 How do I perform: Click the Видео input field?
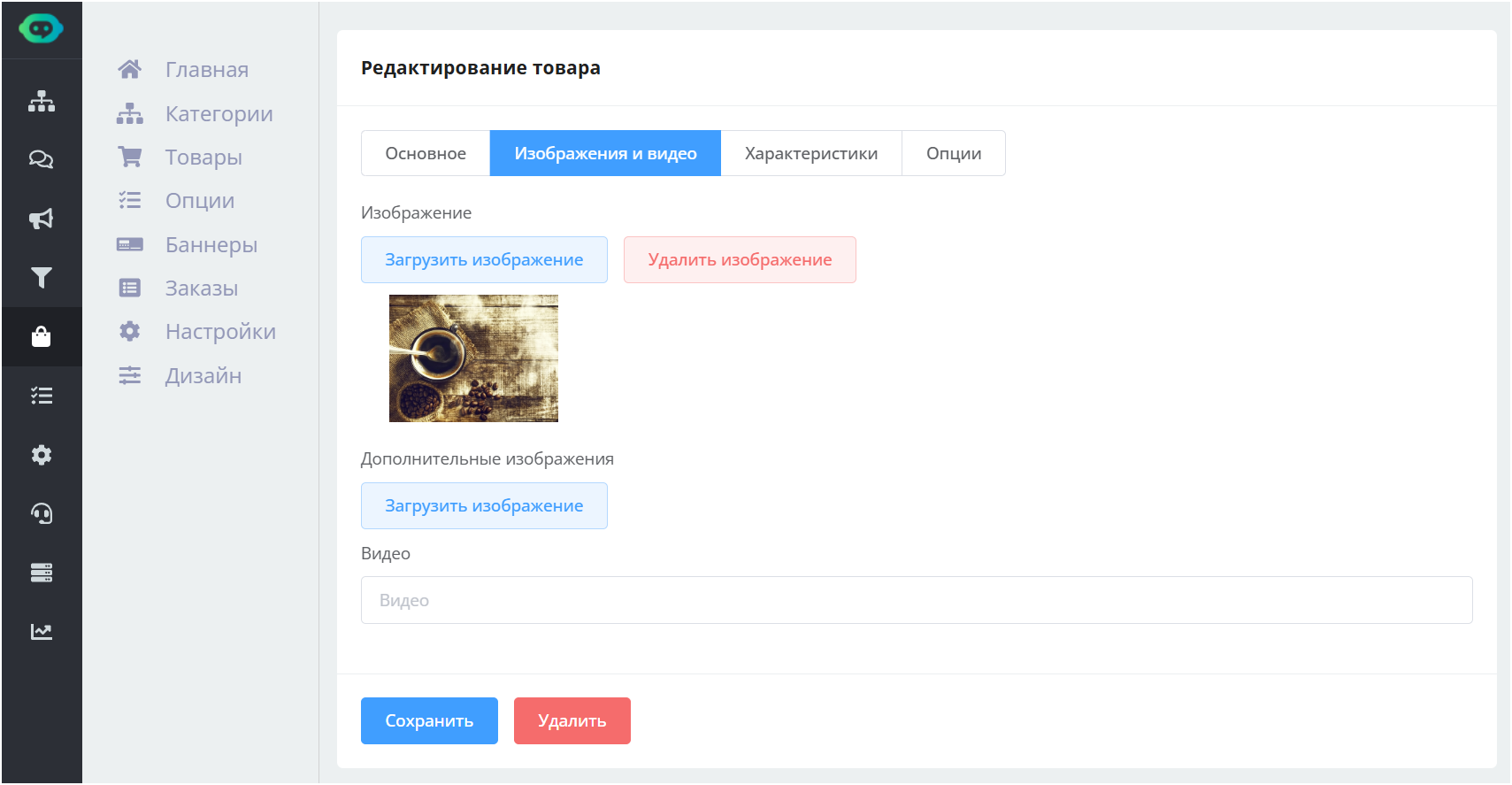(x=916, y=600)
